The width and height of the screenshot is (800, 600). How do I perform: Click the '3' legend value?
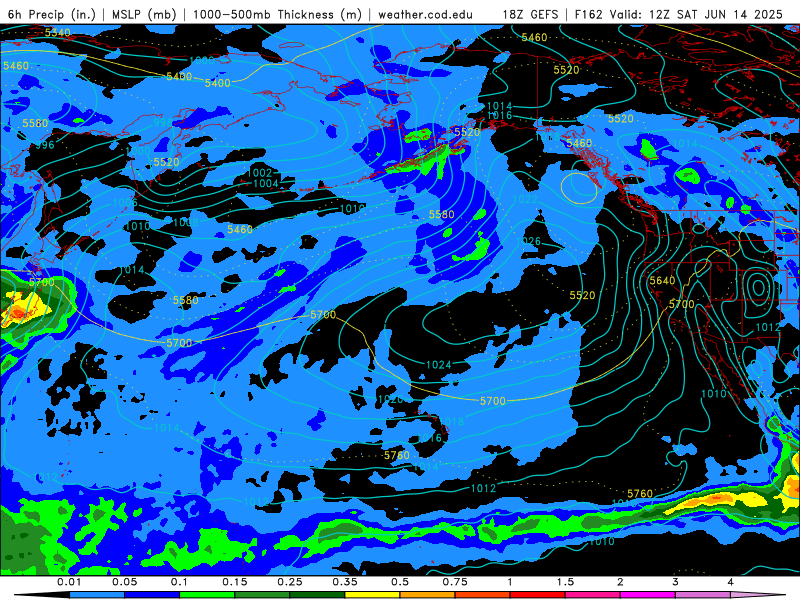[x=676, y=582]
